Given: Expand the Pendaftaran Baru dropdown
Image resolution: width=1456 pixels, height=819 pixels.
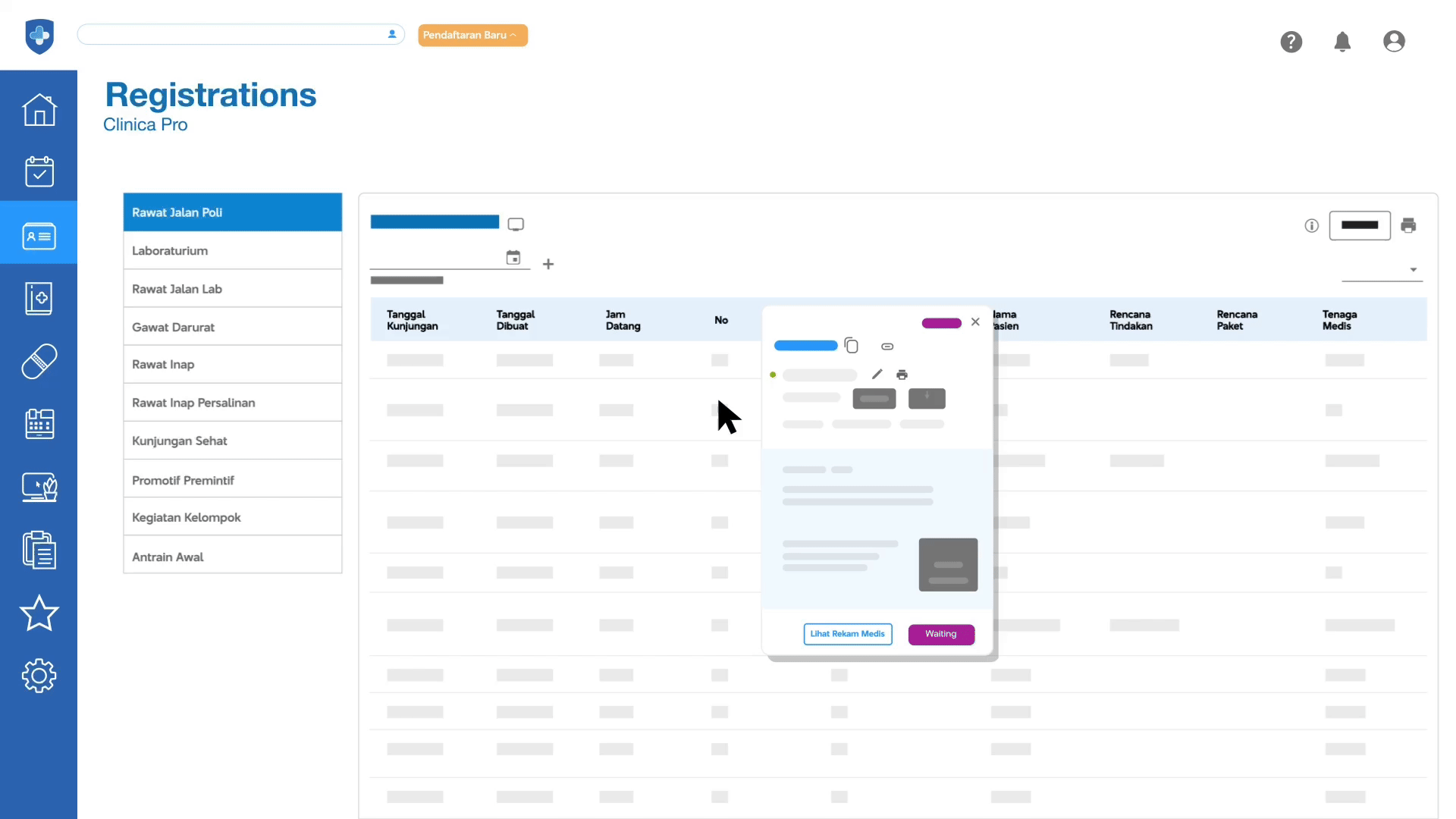Looking at the screenshot, I should click(x=472, y=35).
